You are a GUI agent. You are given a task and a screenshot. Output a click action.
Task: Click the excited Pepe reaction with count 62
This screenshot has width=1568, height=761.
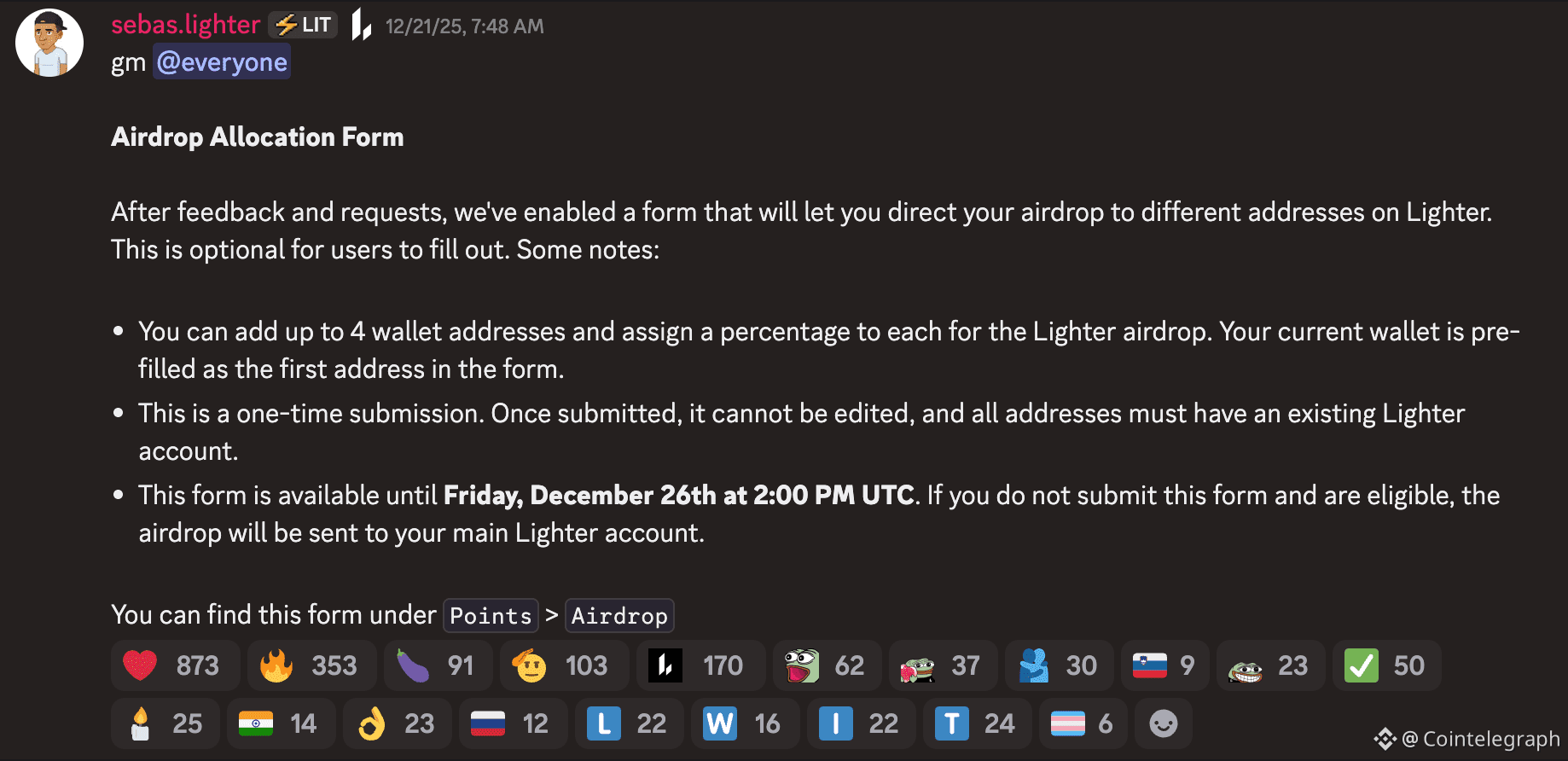(x=826, y=665)
